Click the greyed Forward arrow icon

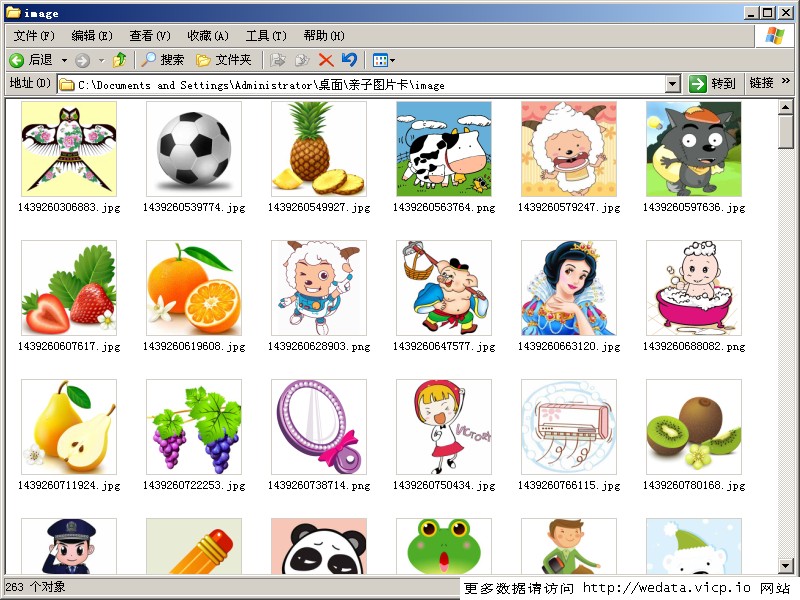coord(82,61)
